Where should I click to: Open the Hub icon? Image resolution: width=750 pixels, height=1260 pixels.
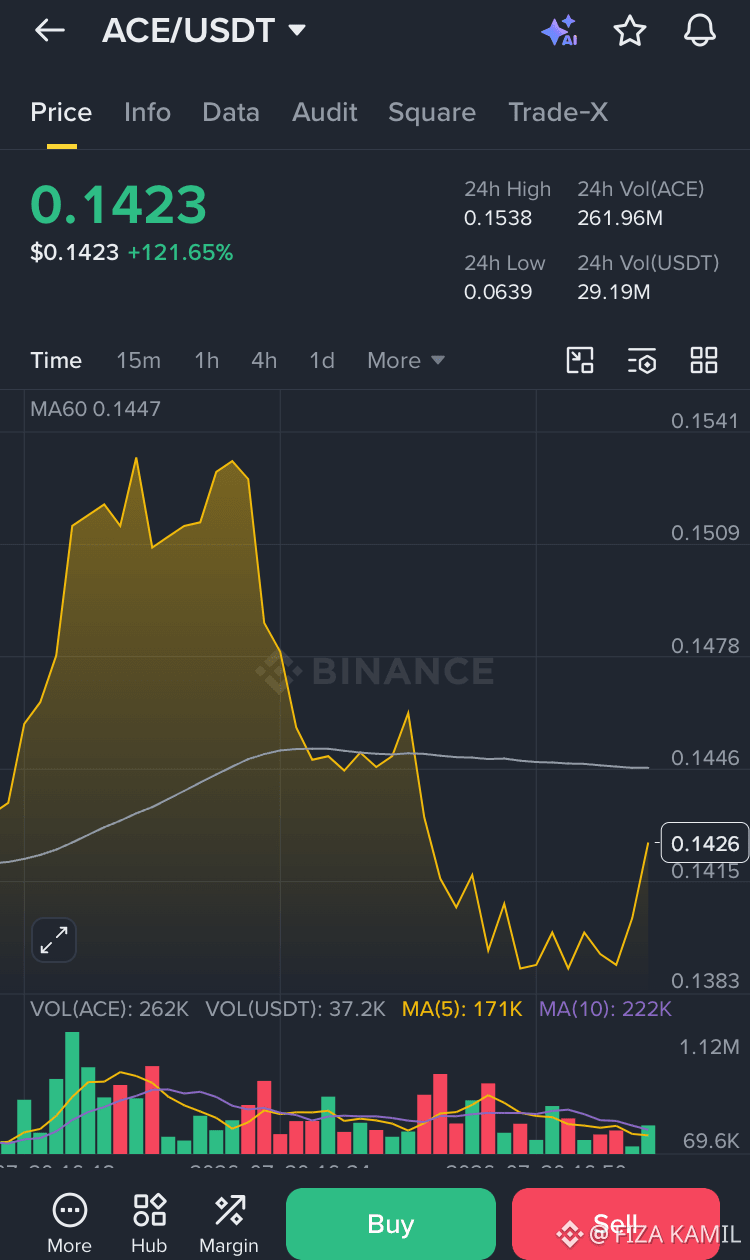tap(149, 1223)
